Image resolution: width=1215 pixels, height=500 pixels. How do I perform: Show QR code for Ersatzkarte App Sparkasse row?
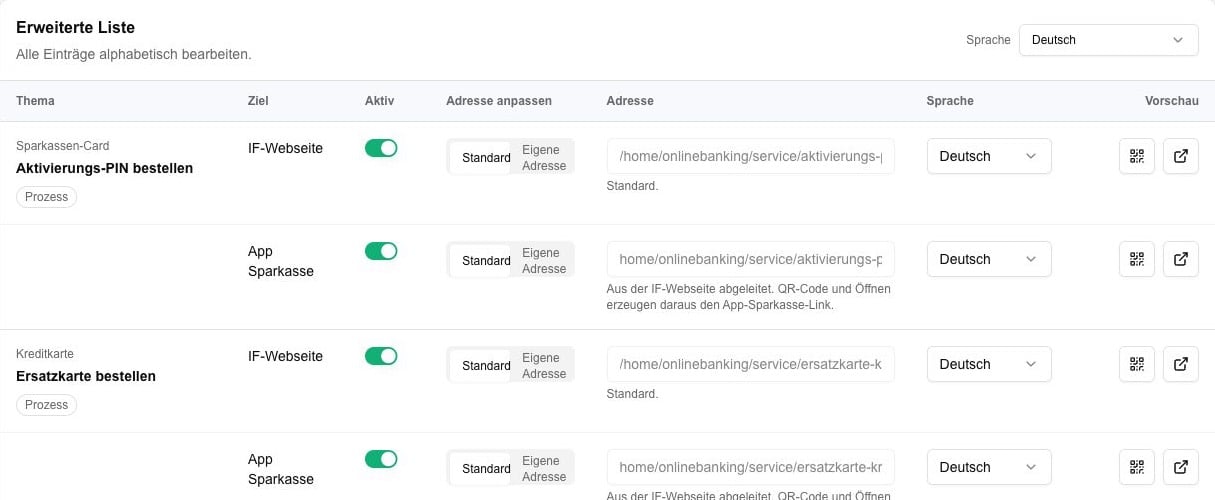pyautogui.click(x=1137, y=467)
